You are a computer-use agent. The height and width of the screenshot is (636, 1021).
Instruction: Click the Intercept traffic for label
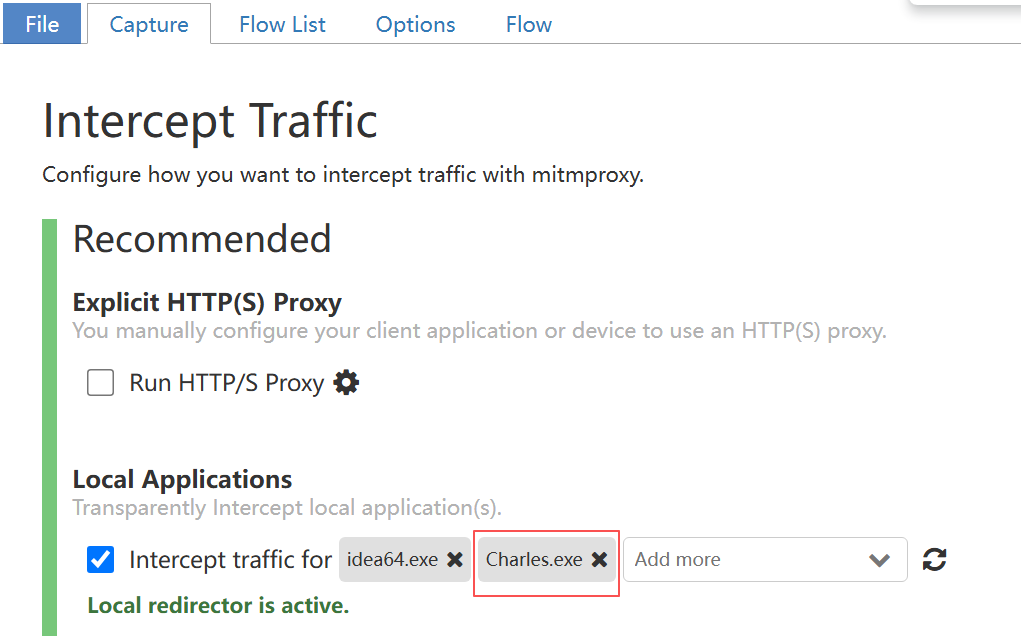pyautogui.click(x=231, y=560)
